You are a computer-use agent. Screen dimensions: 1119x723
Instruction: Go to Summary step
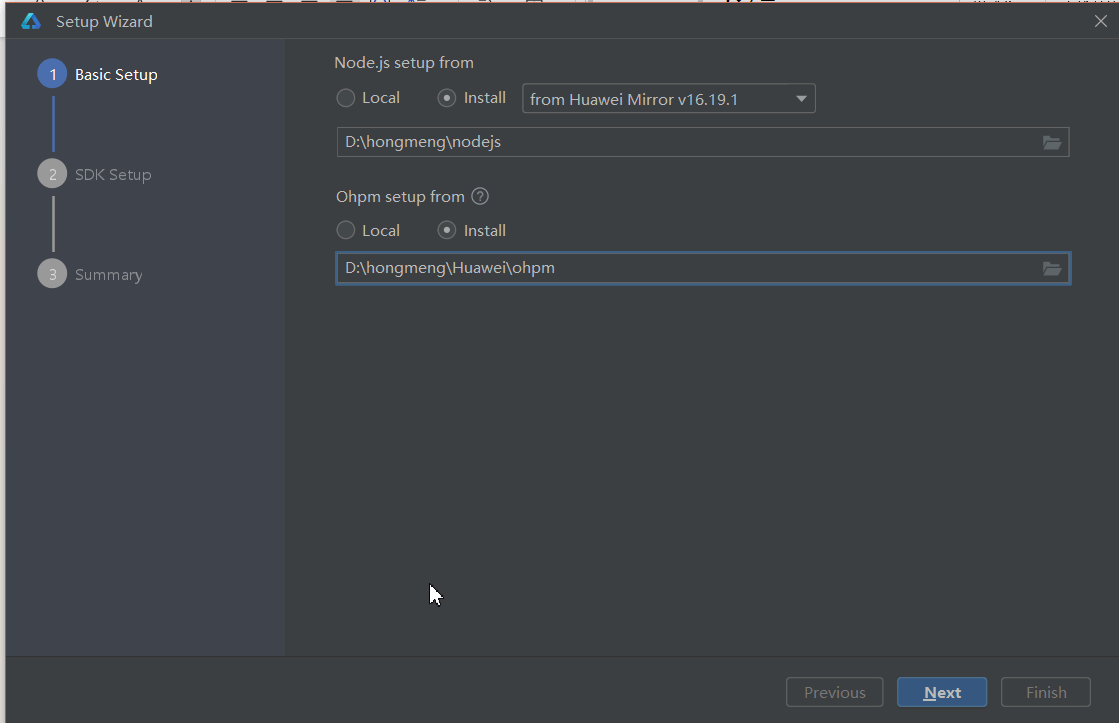91,274
